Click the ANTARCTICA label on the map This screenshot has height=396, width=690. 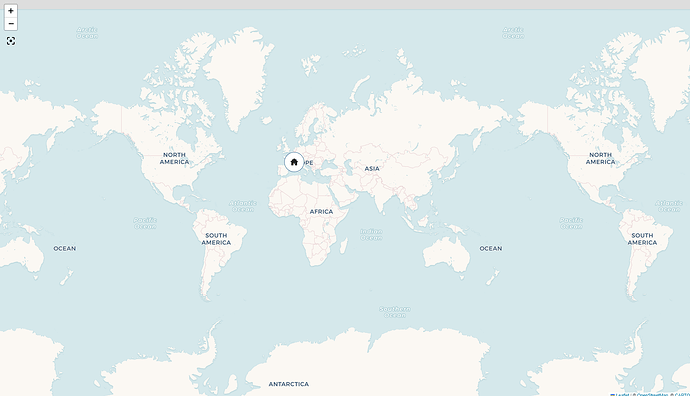[289, 384]
